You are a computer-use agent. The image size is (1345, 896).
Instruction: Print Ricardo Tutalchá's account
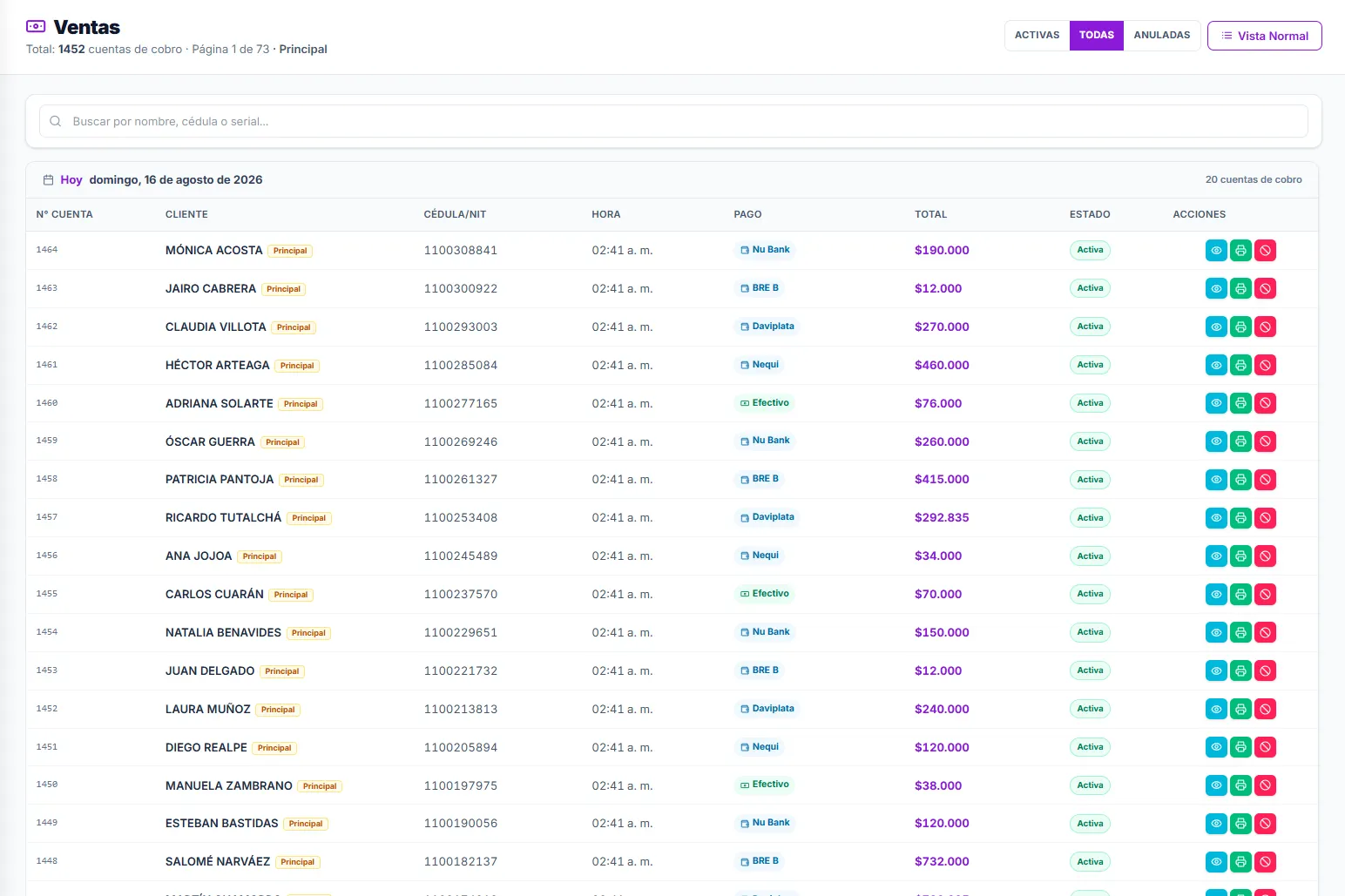click(1240, 518)
